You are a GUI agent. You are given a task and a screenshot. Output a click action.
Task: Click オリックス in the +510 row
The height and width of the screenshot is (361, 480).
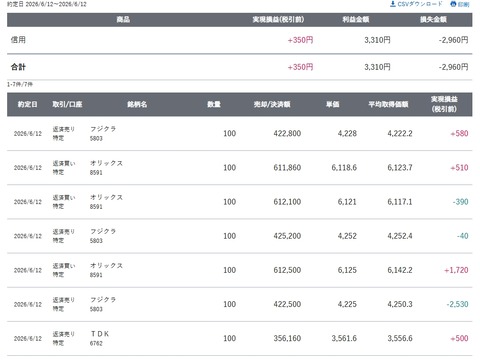click(106, 163)
